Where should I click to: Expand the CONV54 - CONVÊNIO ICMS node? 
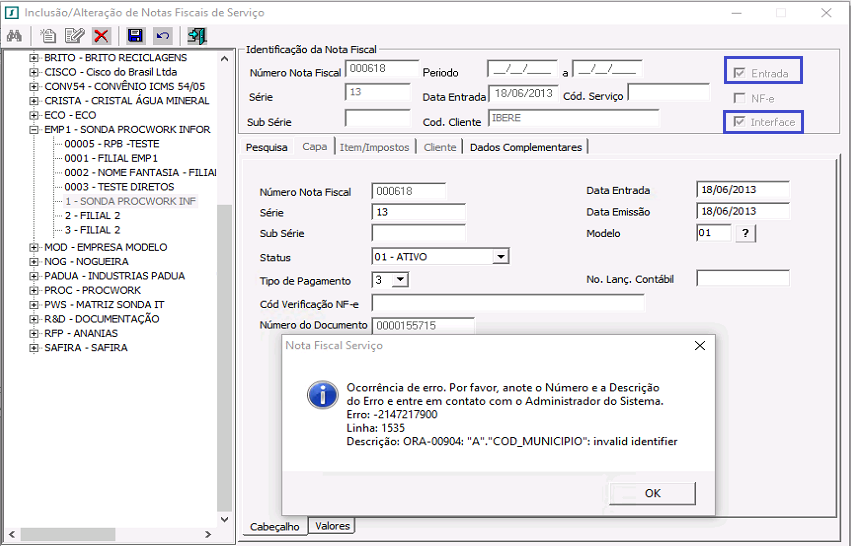tap(34, 86)
